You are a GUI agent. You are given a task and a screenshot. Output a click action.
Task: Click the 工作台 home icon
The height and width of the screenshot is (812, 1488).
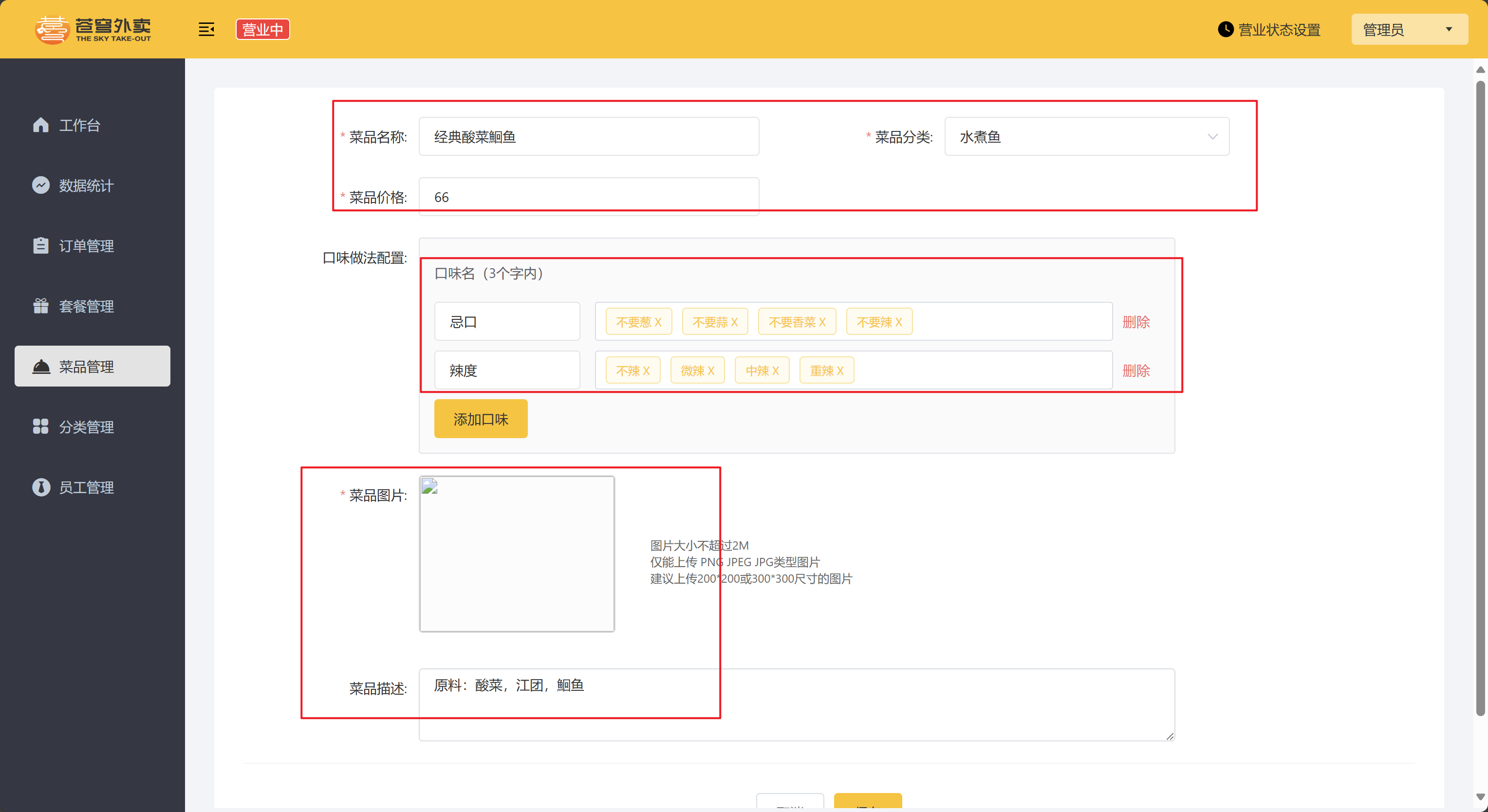click(x=40, y=125)
